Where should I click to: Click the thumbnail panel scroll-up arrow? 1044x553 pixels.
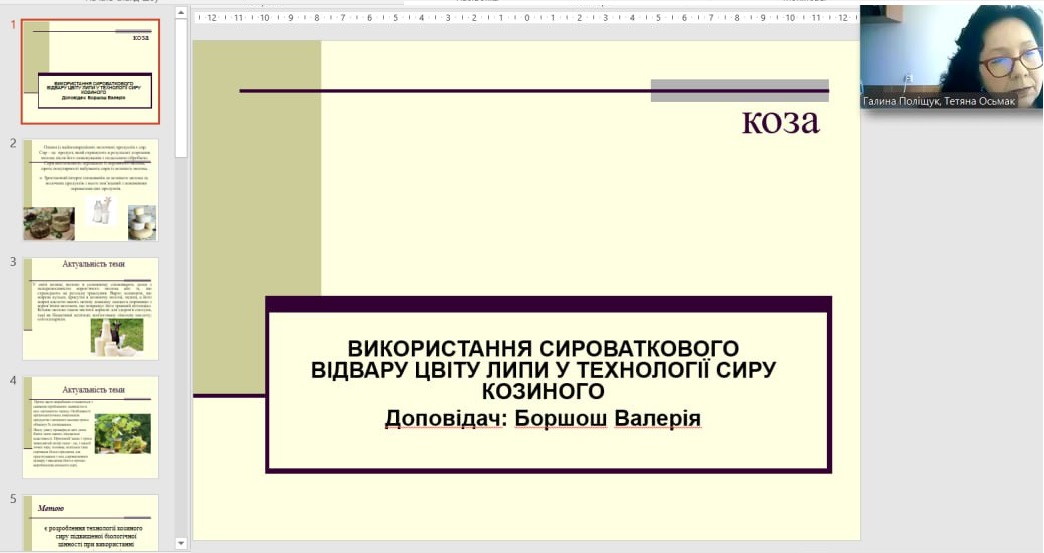(x=181, y=13)
